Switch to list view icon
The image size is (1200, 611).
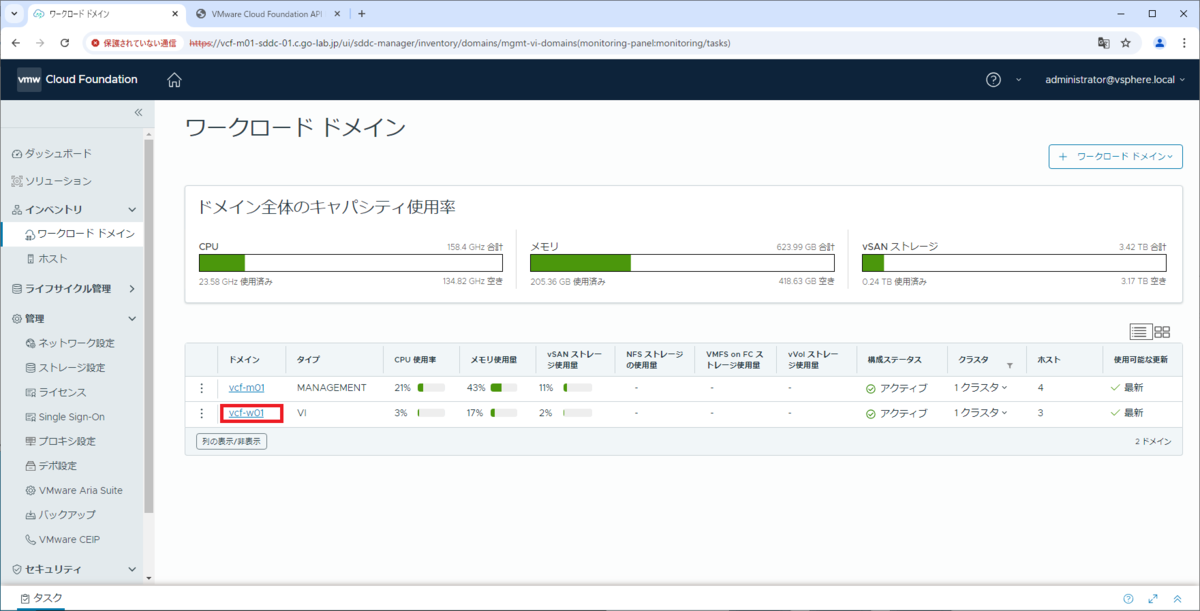point(1139,331)
